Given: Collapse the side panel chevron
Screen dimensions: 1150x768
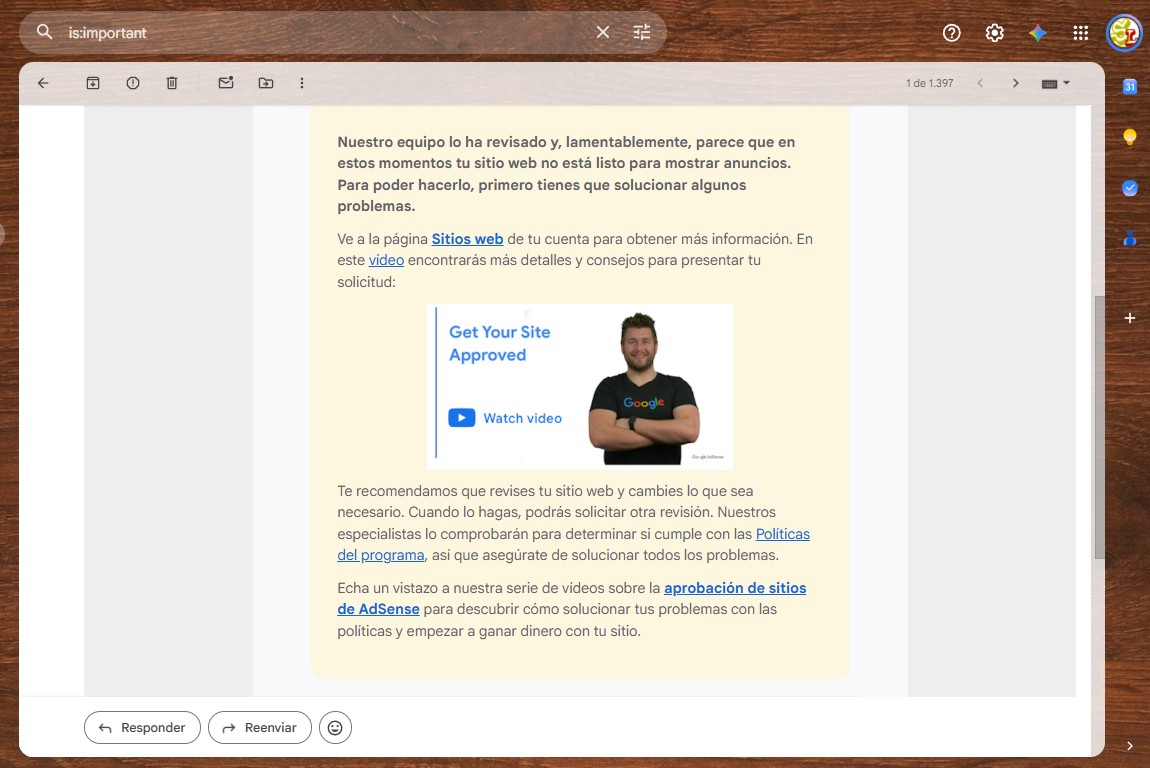Looking at the screenshot, I should [1129, 745].
